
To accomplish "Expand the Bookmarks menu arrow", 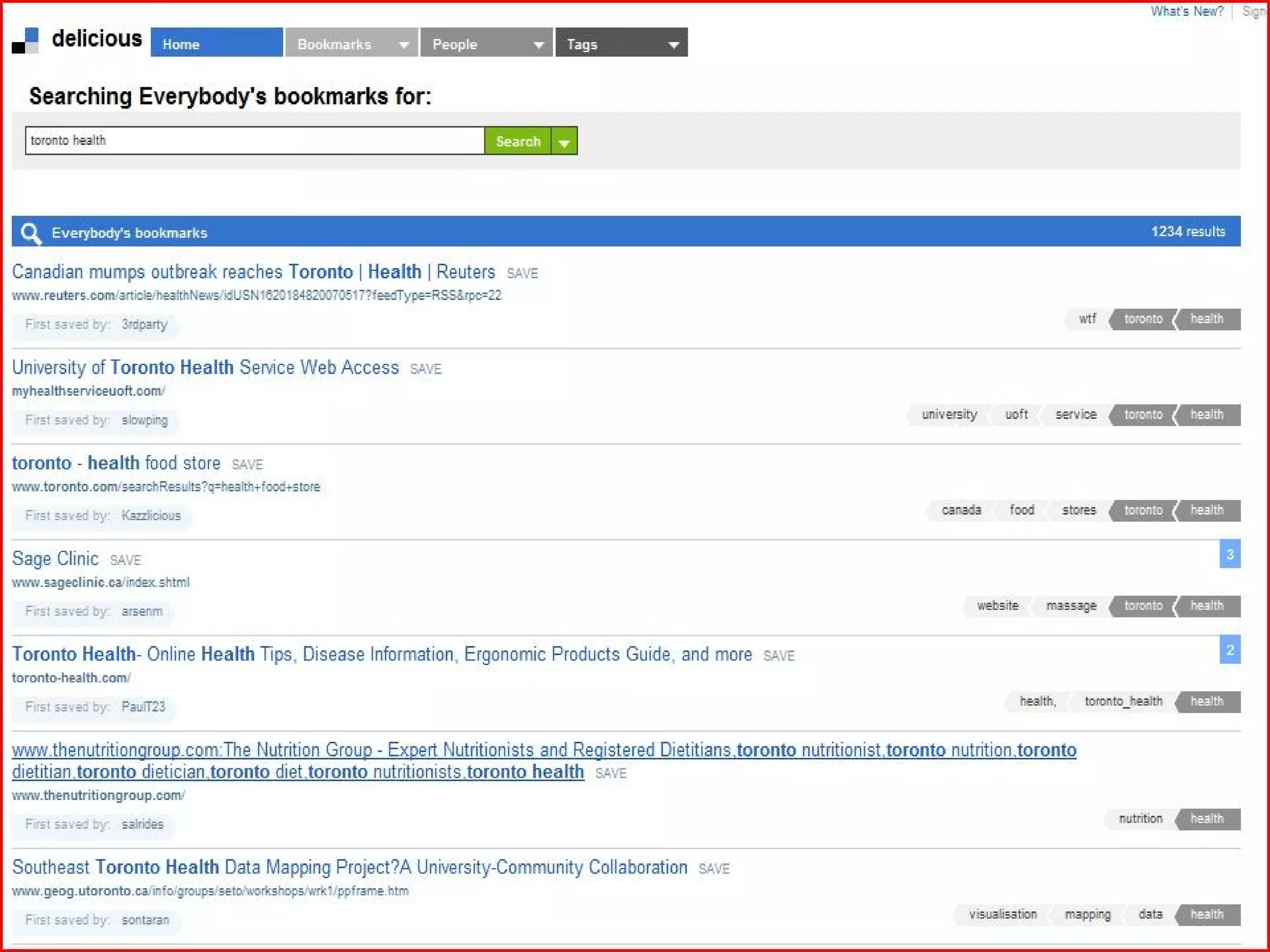I will click(404, 45).
